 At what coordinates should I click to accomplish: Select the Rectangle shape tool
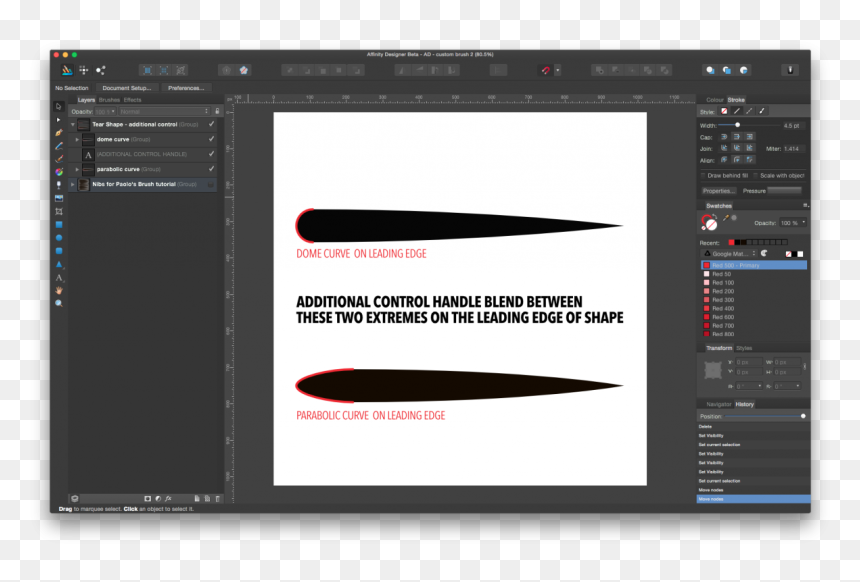[x=59, y=225]
